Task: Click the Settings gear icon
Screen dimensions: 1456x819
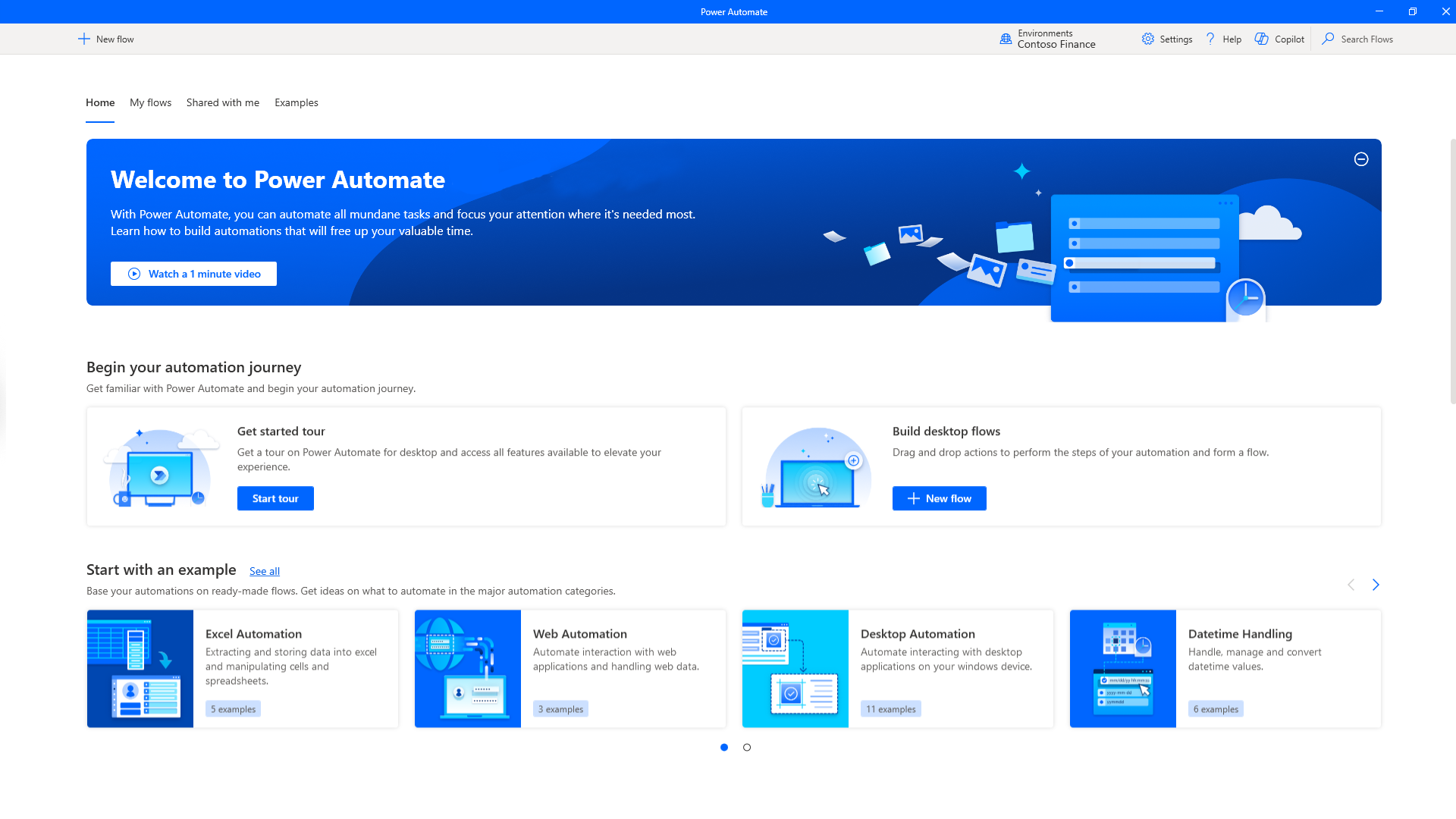Action: (x=1147, y=39)
